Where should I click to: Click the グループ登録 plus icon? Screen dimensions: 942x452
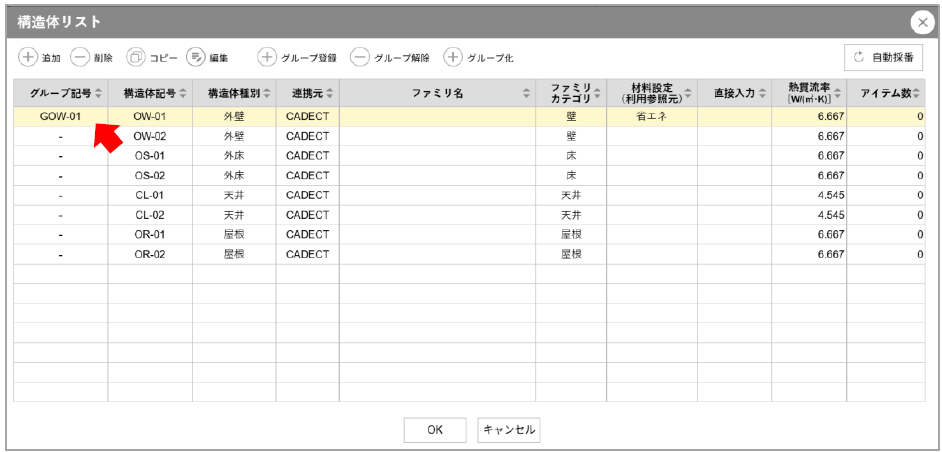click(267, 57)
